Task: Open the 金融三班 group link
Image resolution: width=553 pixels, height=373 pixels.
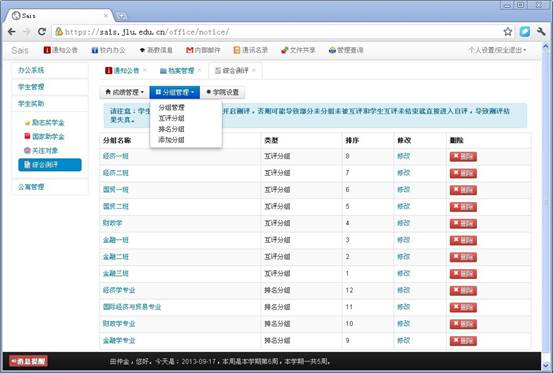Action: tap(116, 274)
